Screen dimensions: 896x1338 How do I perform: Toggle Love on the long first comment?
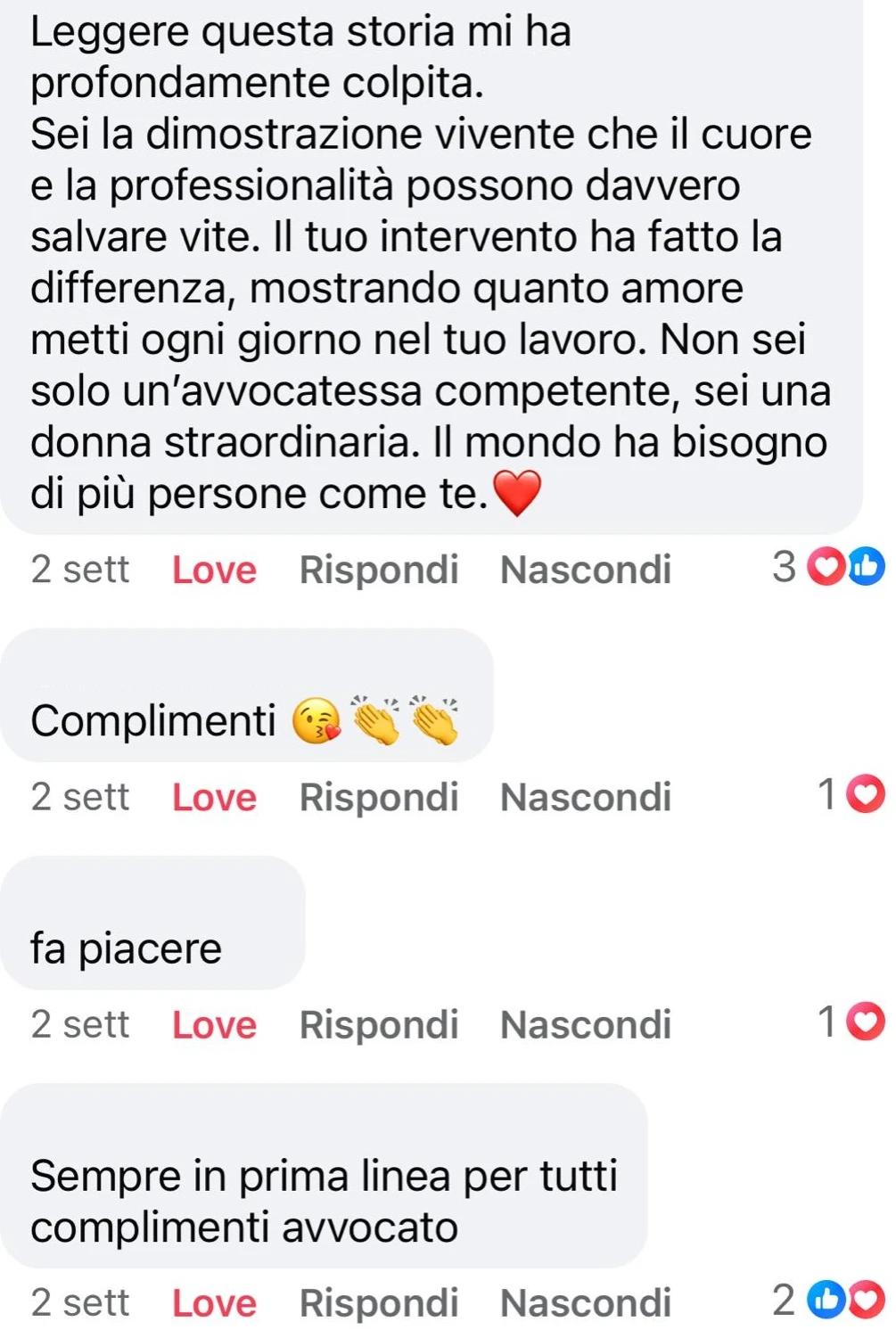pos(214,570)
